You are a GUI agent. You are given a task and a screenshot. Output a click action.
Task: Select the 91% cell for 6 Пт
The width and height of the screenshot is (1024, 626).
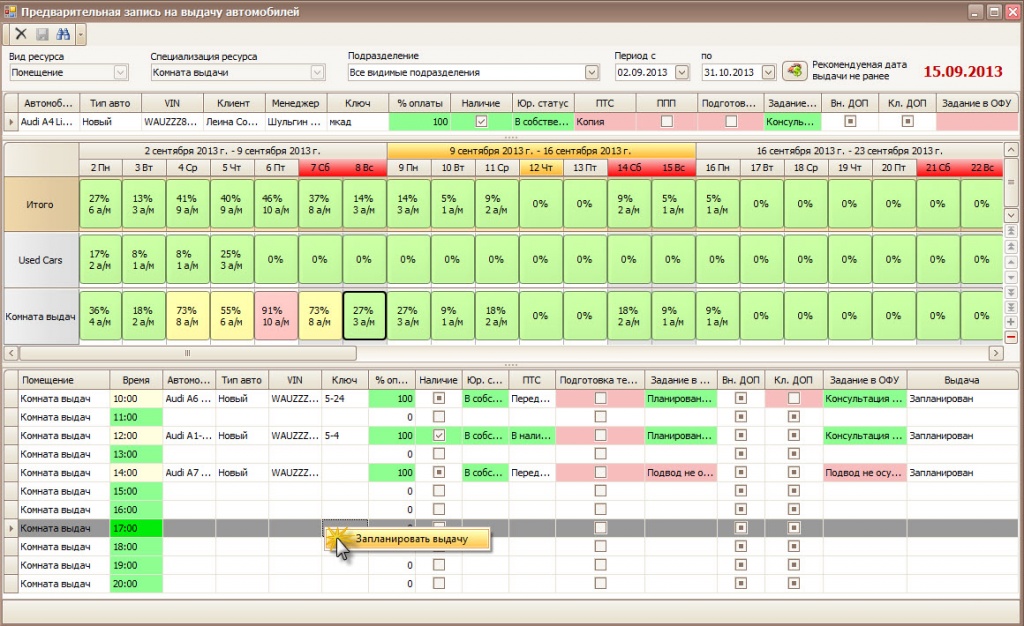tap(276, 316)
